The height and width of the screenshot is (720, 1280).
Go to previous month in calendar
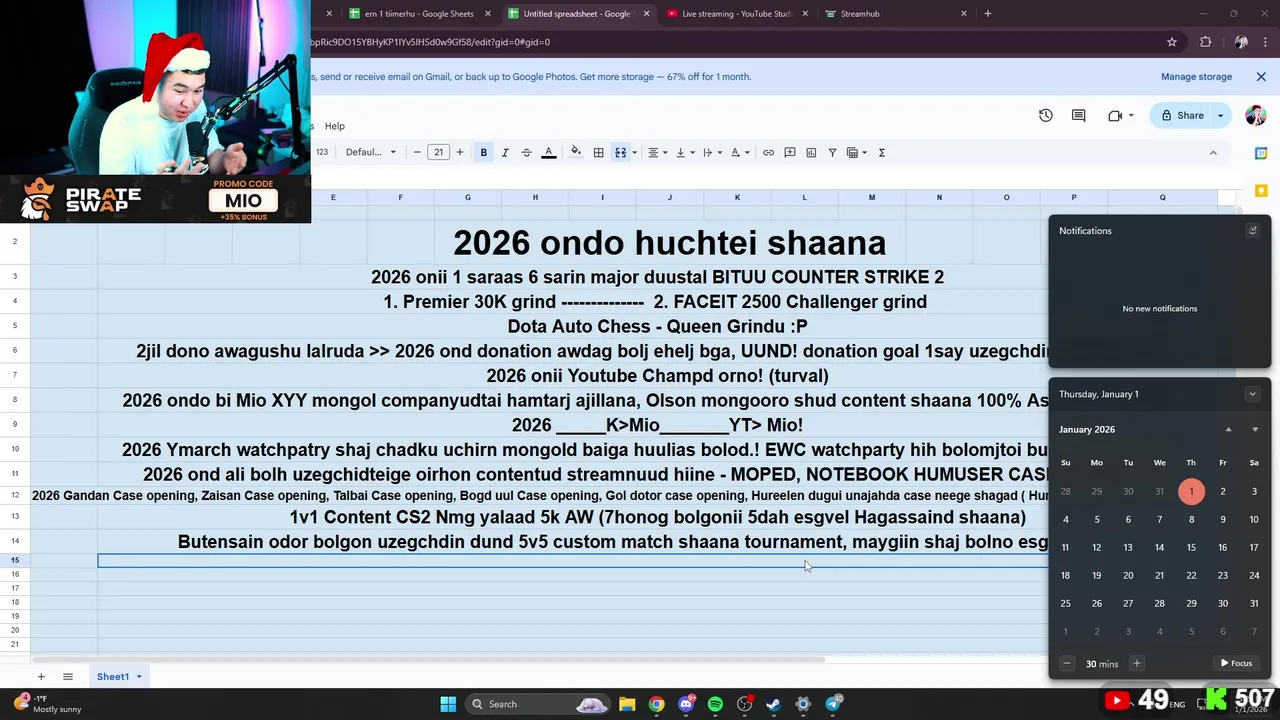point(1229,429)
